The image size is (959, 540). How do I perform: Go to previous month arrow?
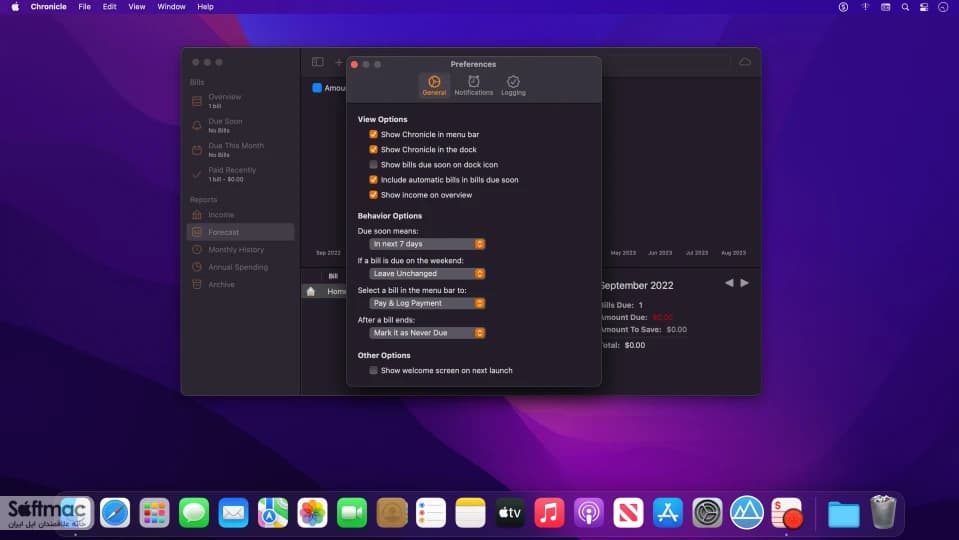coord(729,283)
